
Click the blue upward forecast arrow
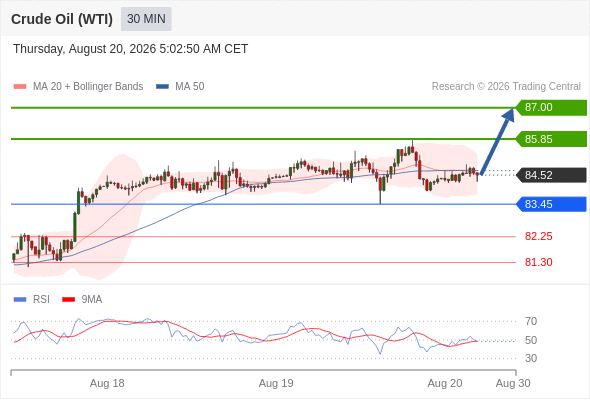(497, 141)
